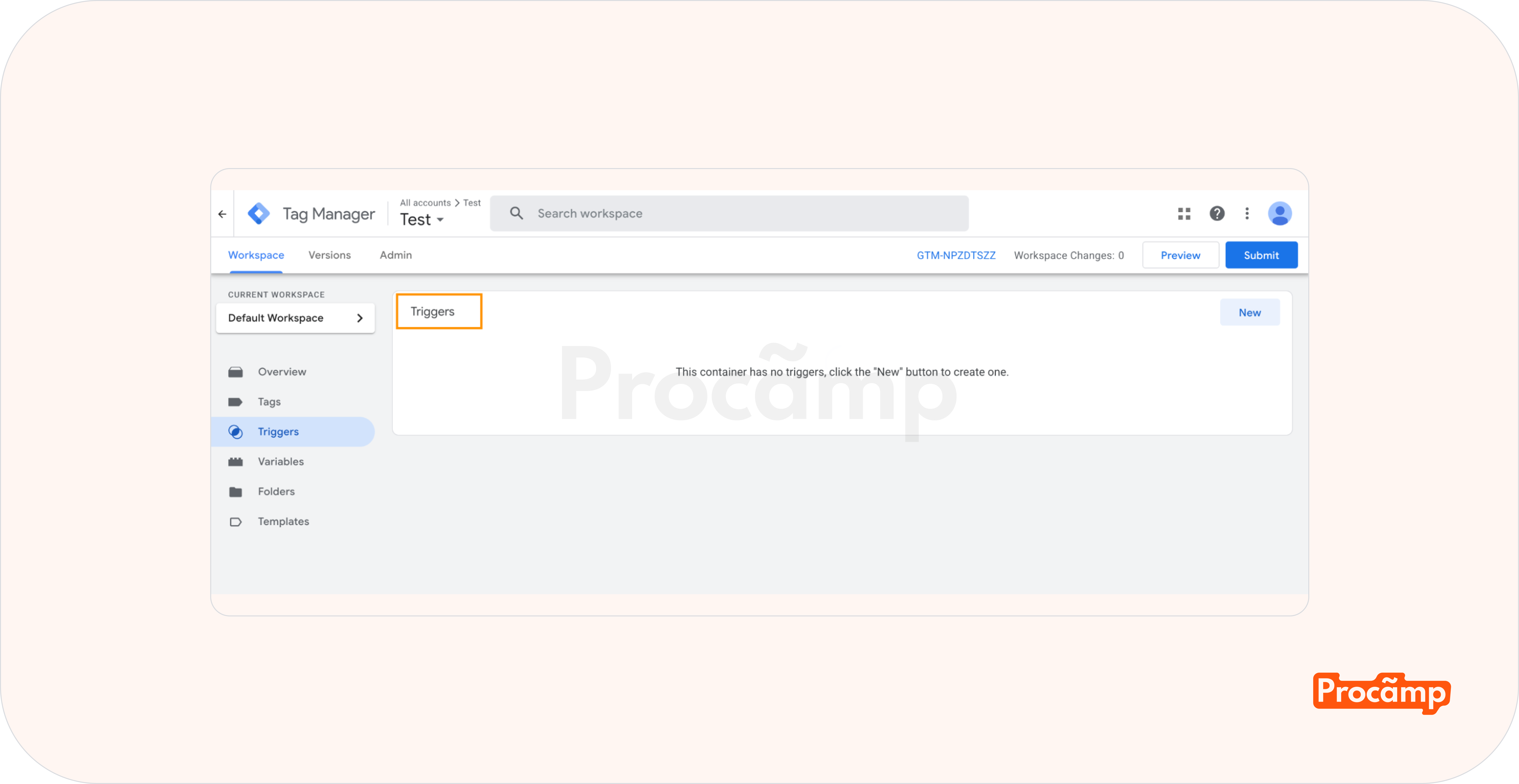This screenshot has height=784, width=1519.
Task: Open Overview in the sidebar
Action: [x=282, y=372]
